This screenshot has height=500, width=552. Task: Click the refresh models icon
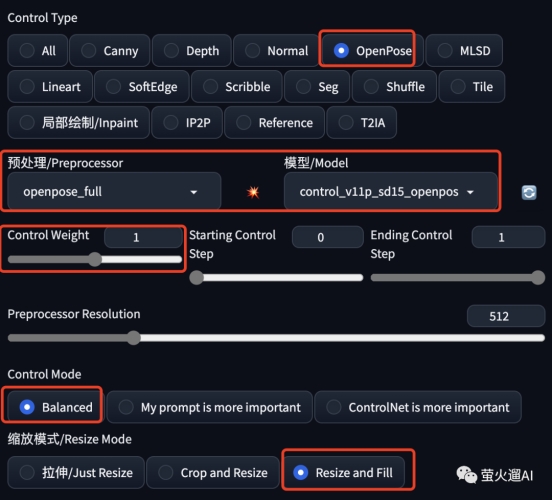tap(529, 193)
